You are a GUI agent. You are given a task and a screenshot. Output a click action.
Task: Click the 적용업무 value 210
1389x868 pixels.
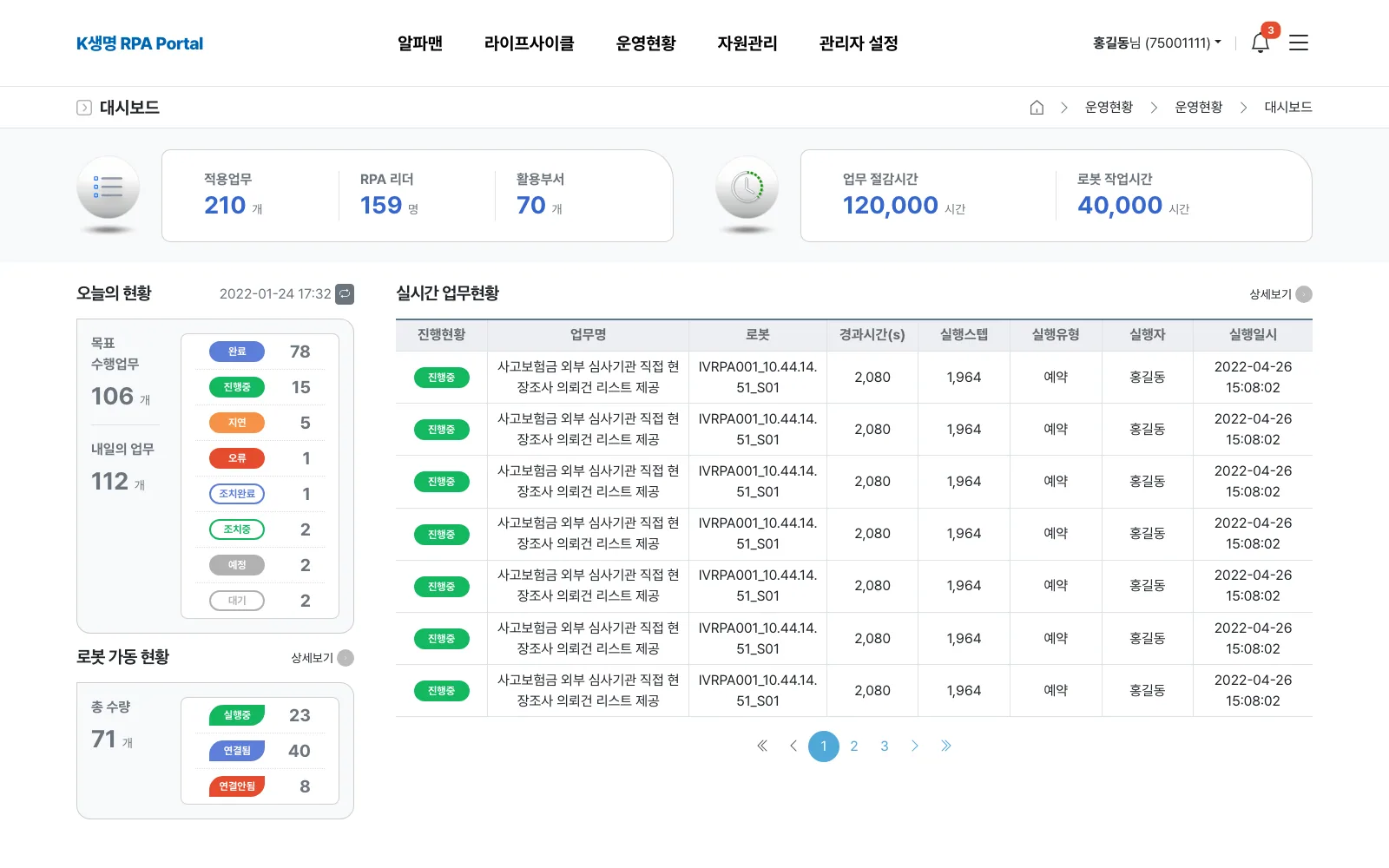(225, 206)
